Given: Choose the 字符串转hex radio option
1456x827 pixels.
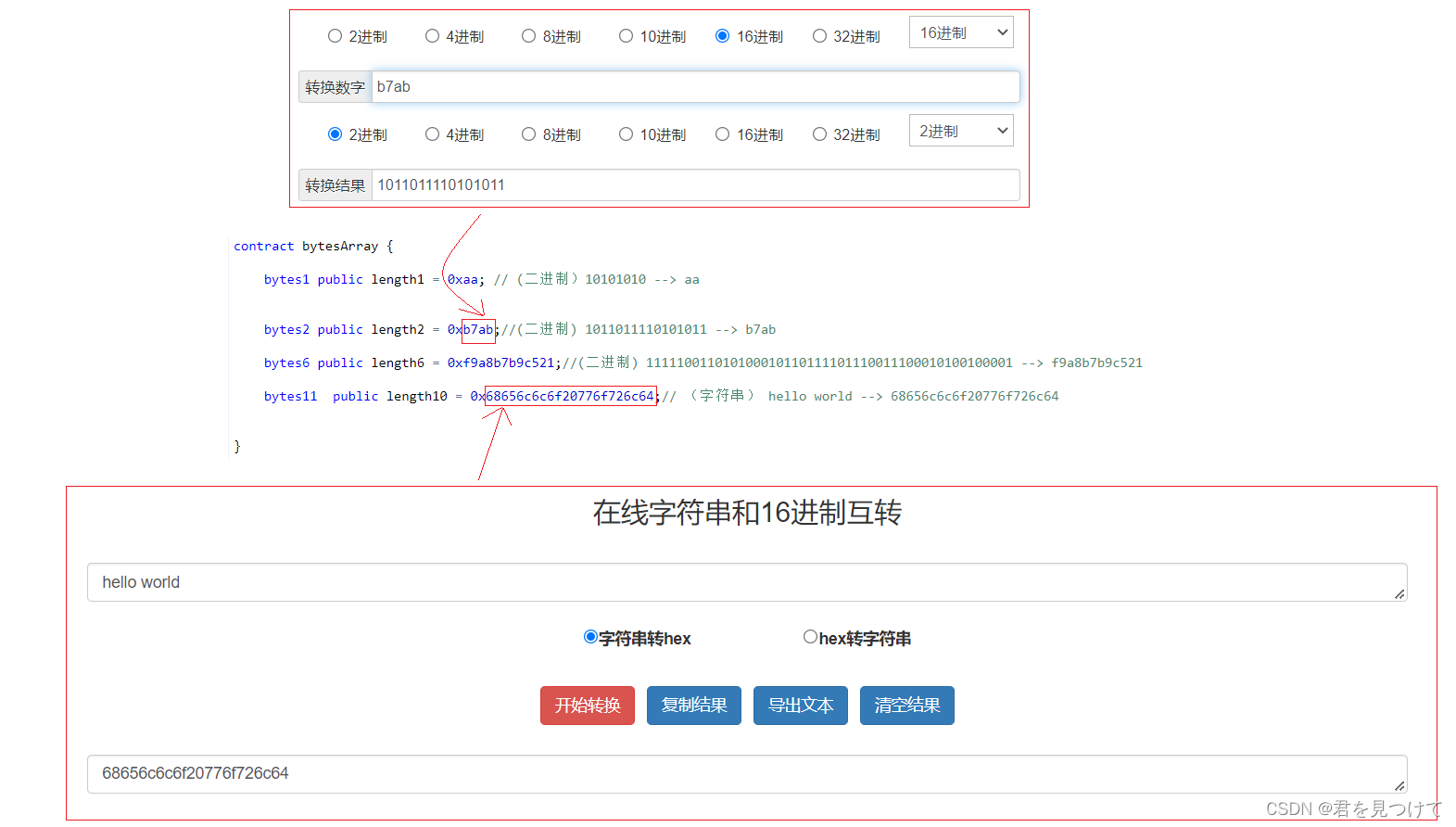Looking at the screenshot, I should click(590, 637).
